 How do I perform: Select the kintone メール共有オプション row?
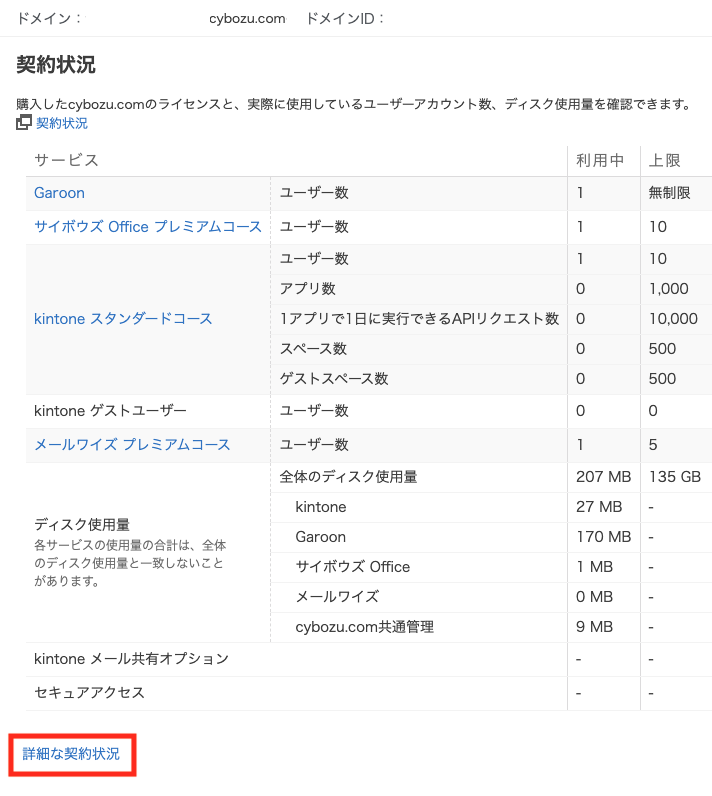coord(131,659)
